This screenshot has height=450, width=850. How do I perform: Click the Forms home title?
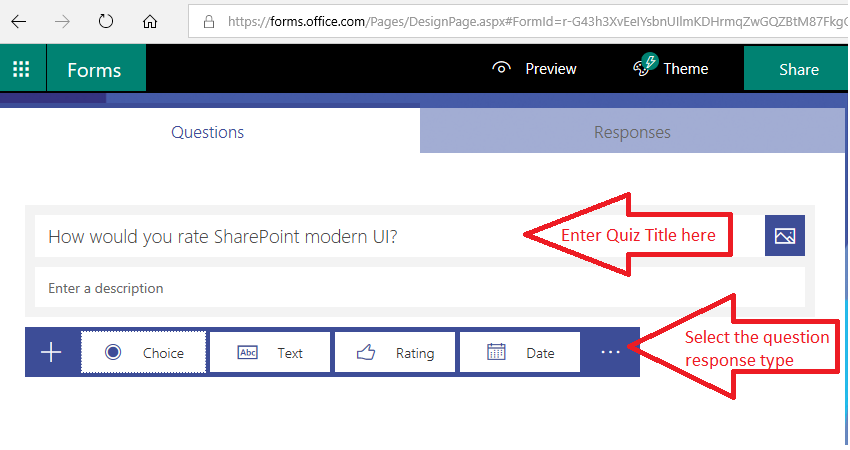[x=96, y=69]
